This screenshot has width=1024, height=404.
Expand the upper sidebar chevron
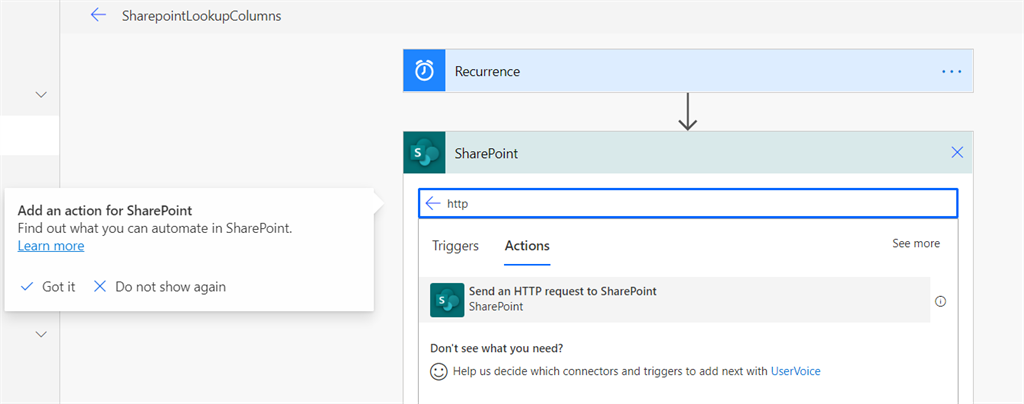(x=41, y=95)
